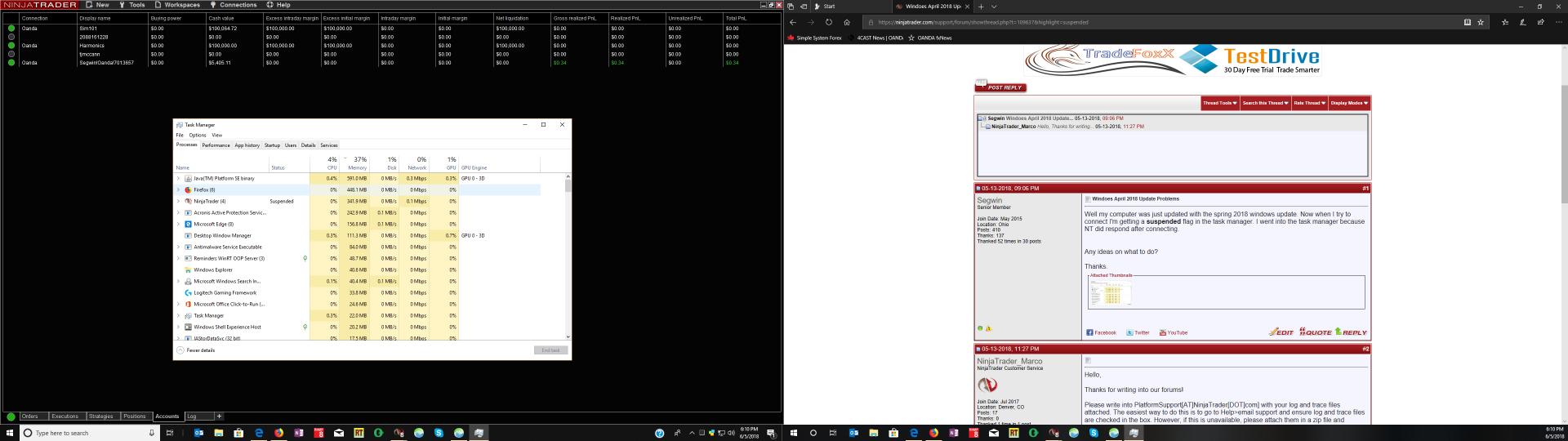Click the NinjaTrader process icon
Viewport: 1568px width, 441px height.
[x=188, y=201]
